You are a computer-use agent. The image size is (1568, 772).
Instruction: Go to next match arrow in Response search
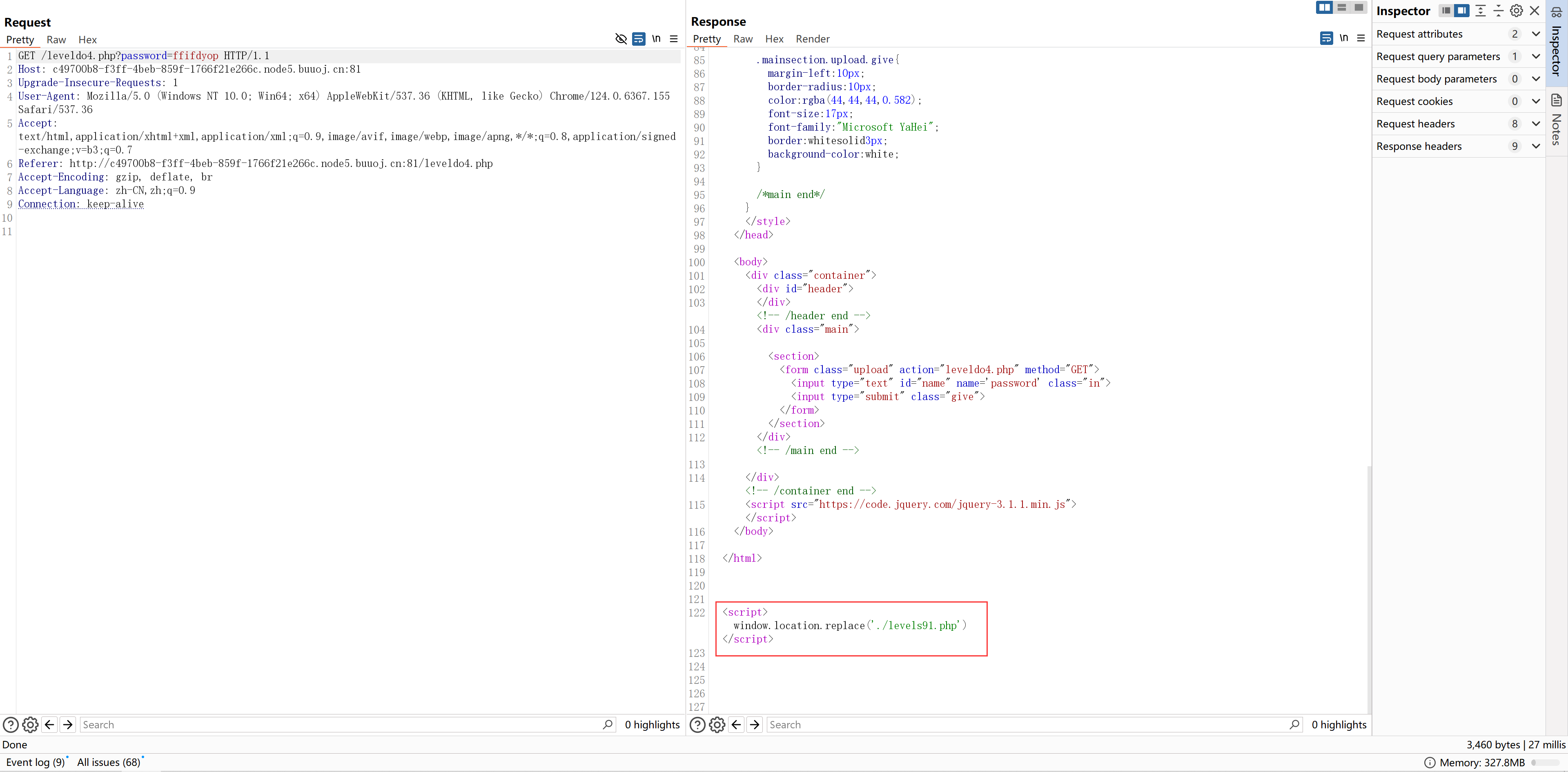click(755, 725)
